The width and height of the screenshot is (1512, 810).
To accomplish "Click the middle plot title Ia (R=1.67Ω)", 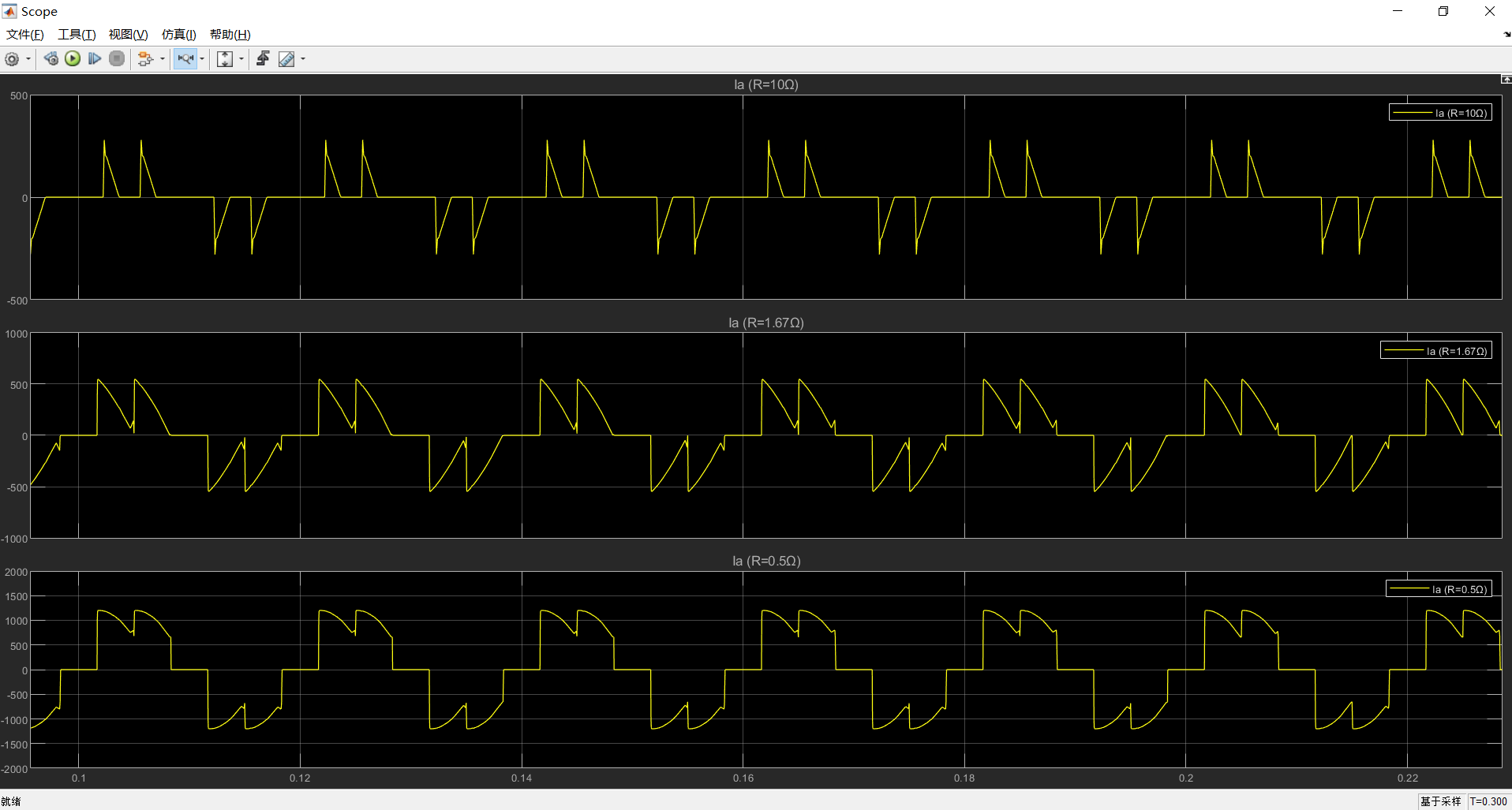I will 766,323.
